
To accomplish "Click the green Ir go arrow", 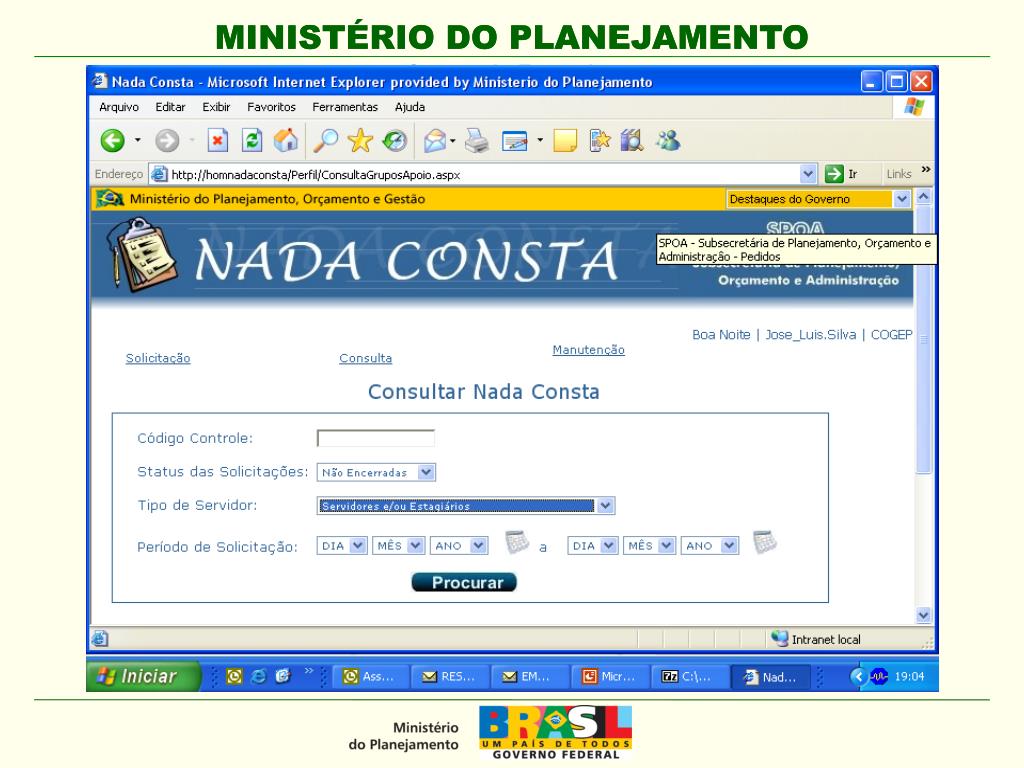I will pyautogui.click(x=834, y=174).
